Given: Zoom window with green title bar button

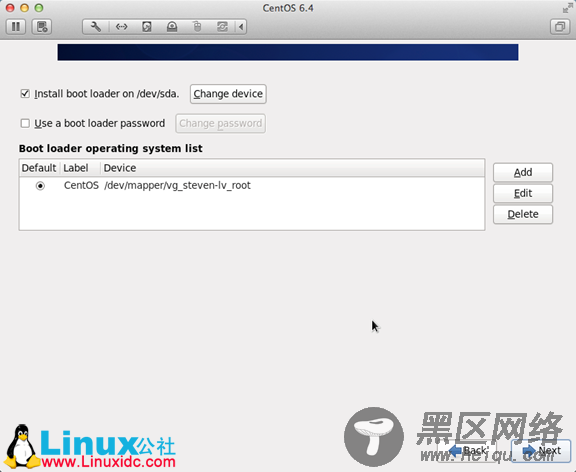Looking at the screenshot, I should coord(39,8).
